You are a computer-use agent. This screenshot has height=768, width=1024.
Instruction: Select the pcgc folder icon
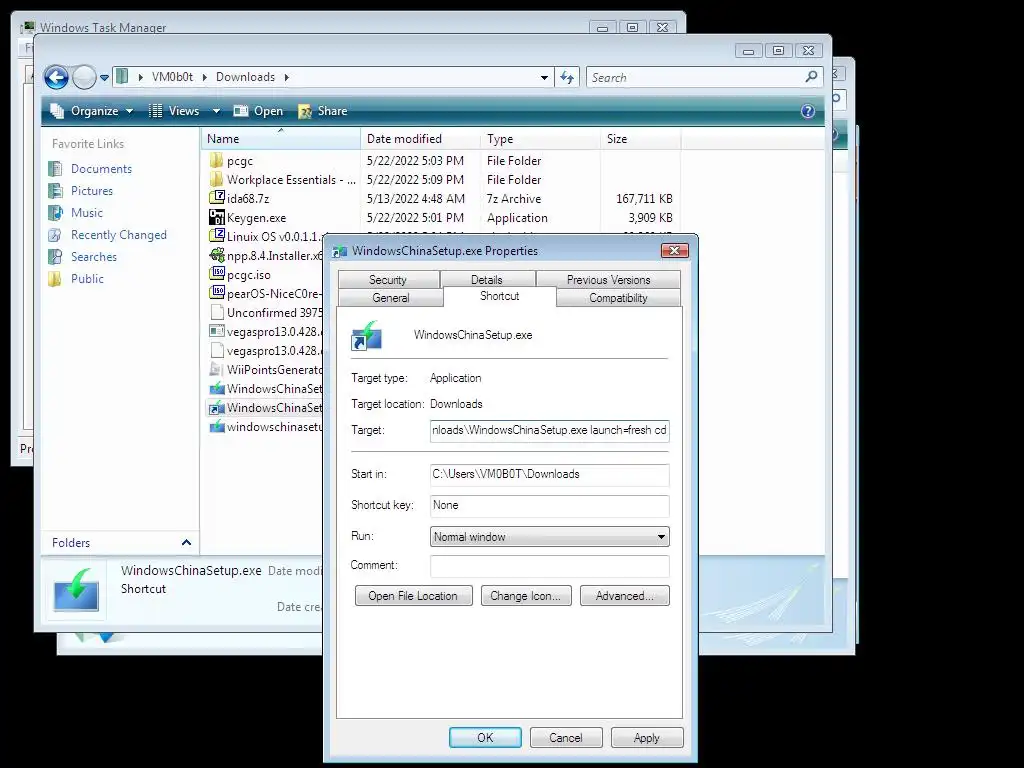(217, 160)
